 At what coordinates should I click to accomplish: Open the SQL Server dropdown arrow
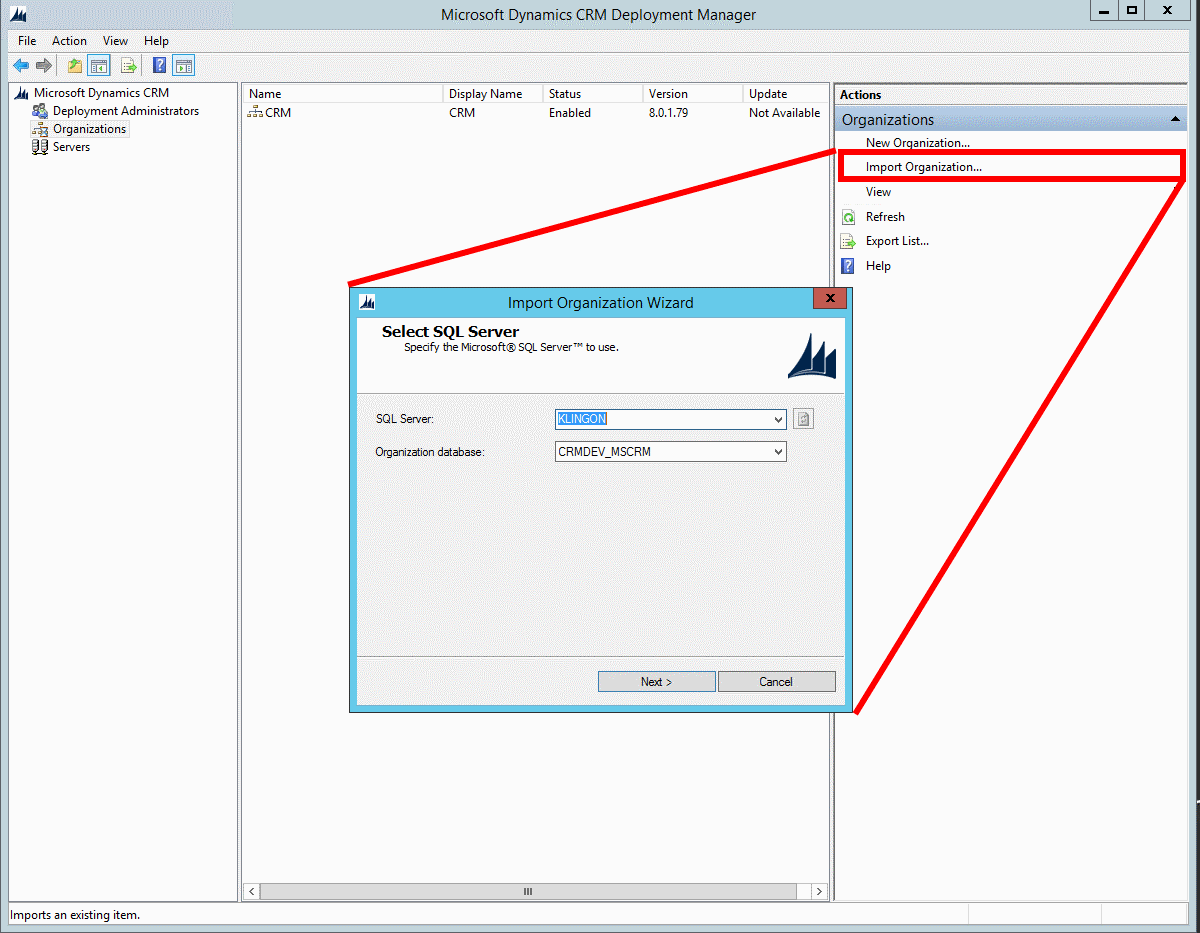(779, 419)
